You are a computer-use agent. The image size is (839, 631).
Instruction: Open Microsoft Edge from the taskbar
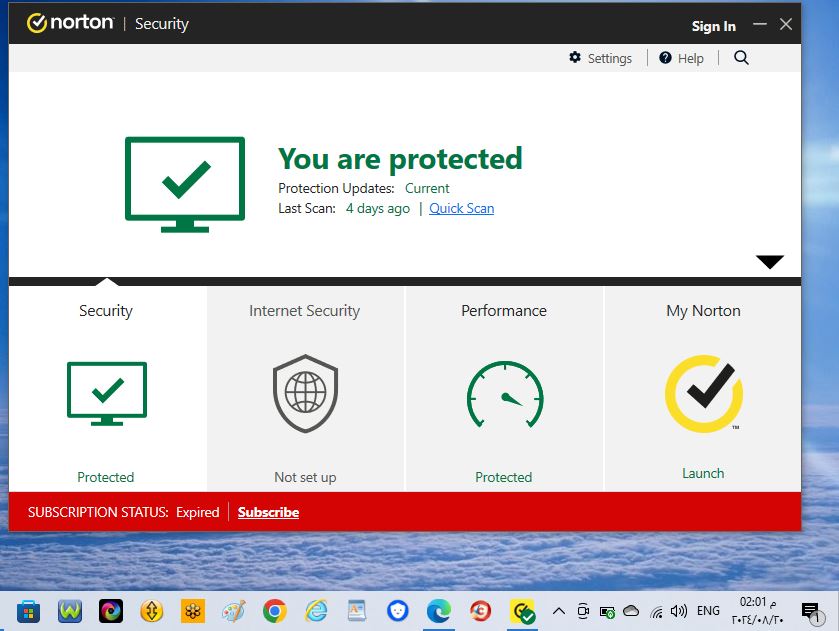pyautogui.click(x=439, y=611)
